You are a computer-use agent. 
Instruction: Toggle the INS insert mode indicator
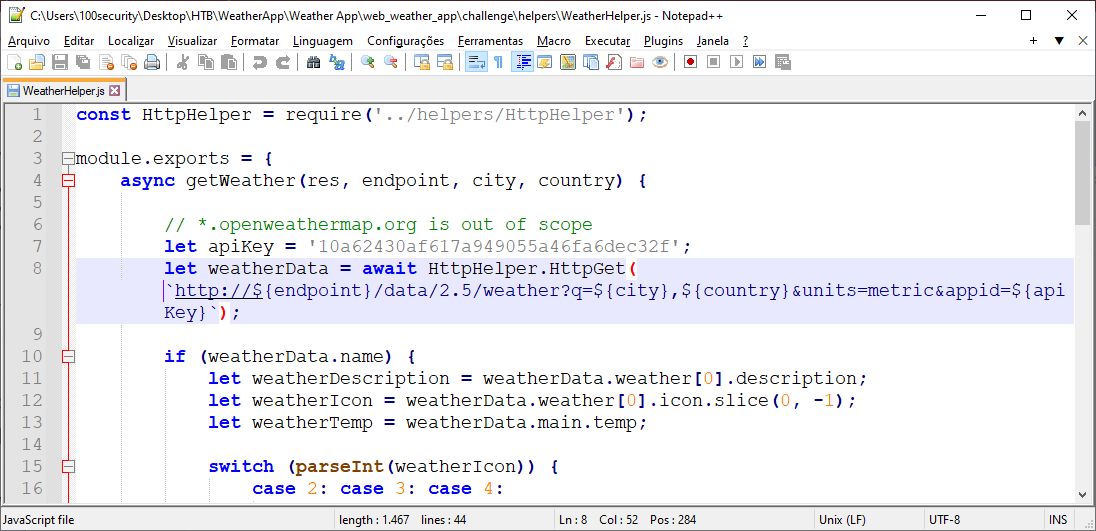[1058, 520]
